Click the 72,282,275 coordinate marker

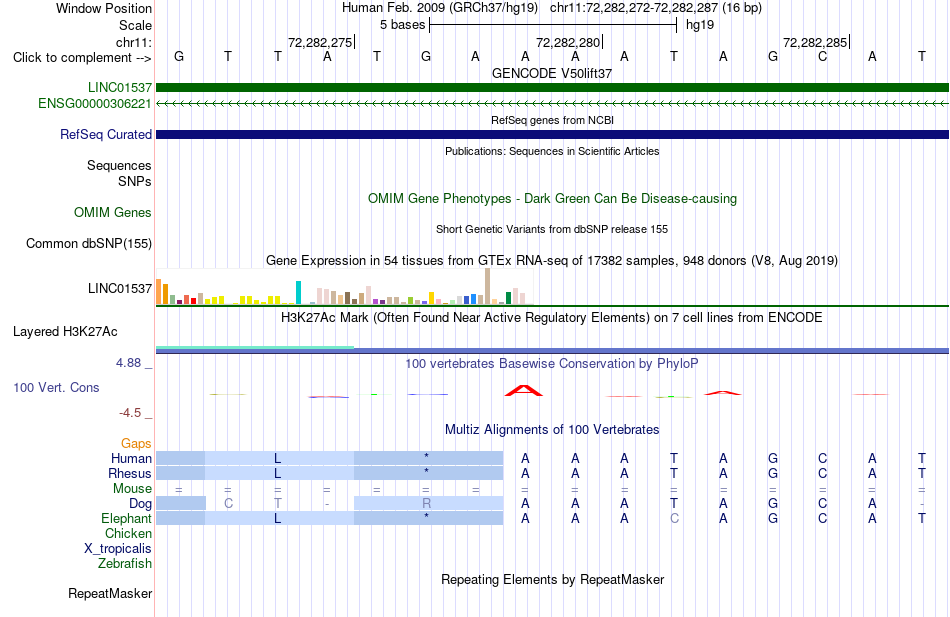[x=320, y=42]
